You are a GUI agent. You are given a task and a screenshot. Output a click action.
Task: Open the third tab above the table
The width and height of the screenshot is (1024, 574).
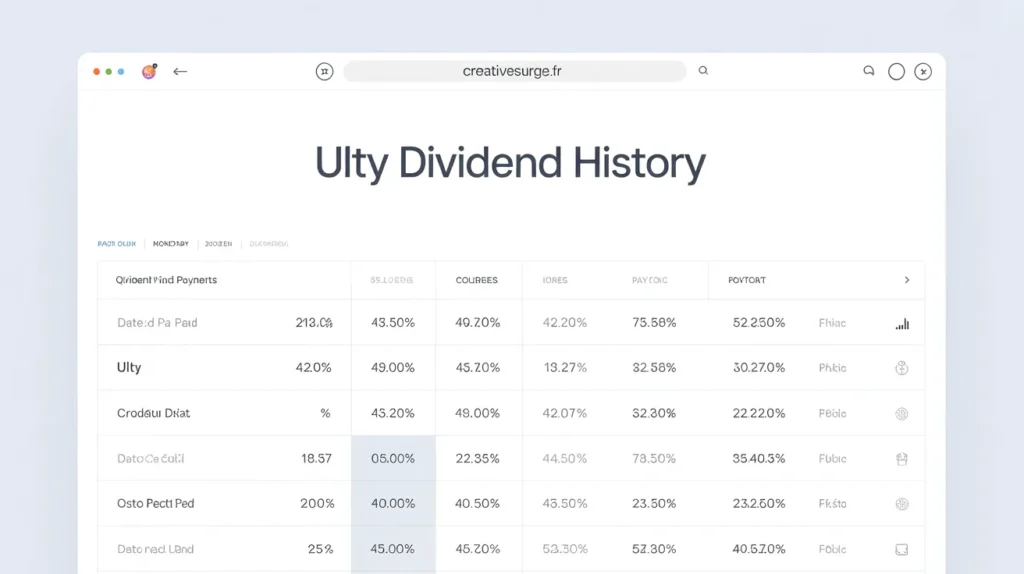tap(218, 243)
